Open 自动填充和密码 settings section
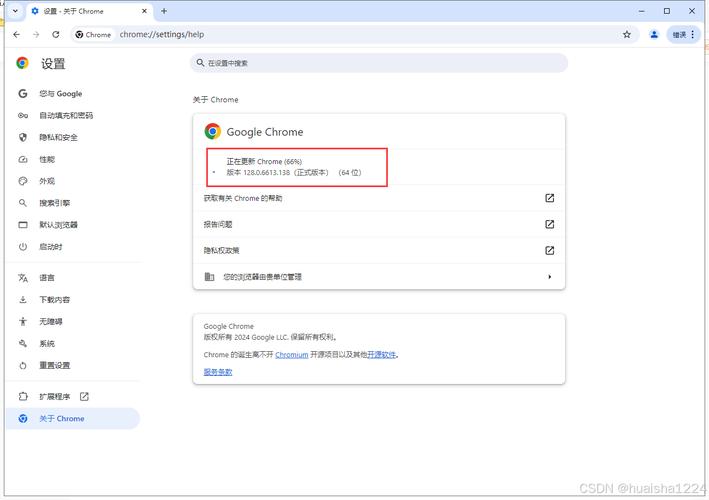Viewport: 709px width, 500px height. click(66, 115)
